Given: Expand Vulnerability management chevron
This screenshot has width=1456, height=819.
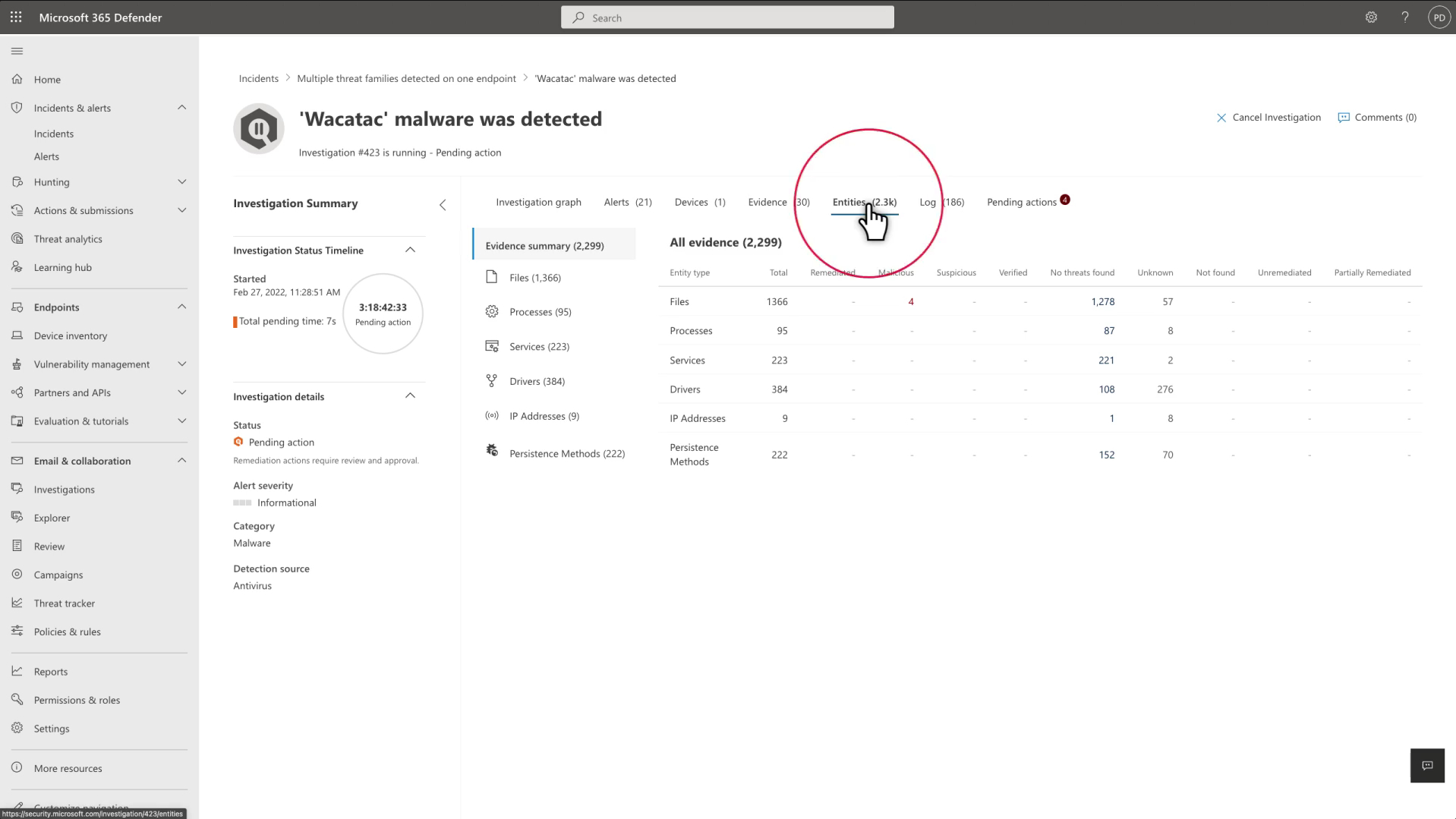Looking at the screenshot, I should point(182,364).
